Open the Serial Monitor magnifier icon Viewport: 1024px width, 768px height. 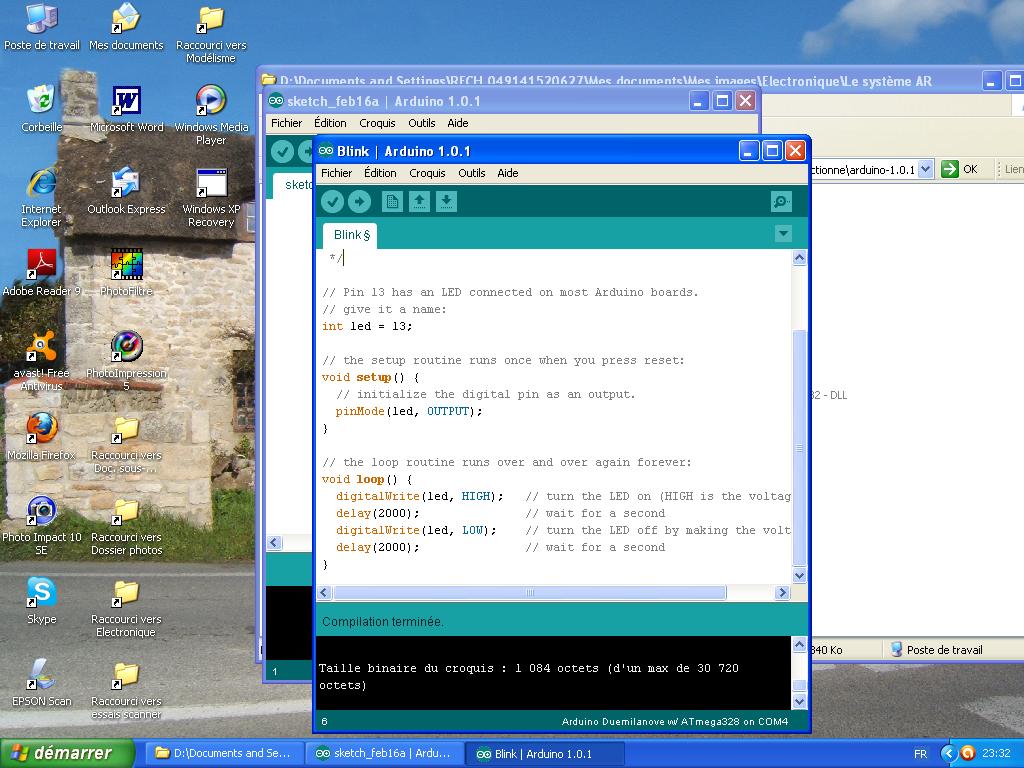click(x=781, y=202)
